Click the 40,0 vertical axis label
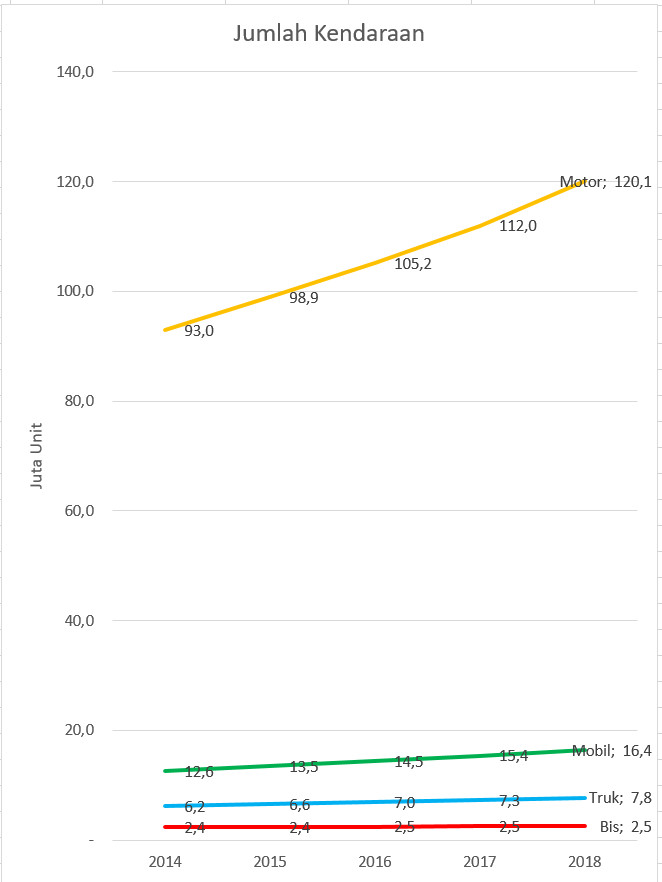Image resolution: width=662 pixels, height=882 pixels. click(x=79, y=620)
